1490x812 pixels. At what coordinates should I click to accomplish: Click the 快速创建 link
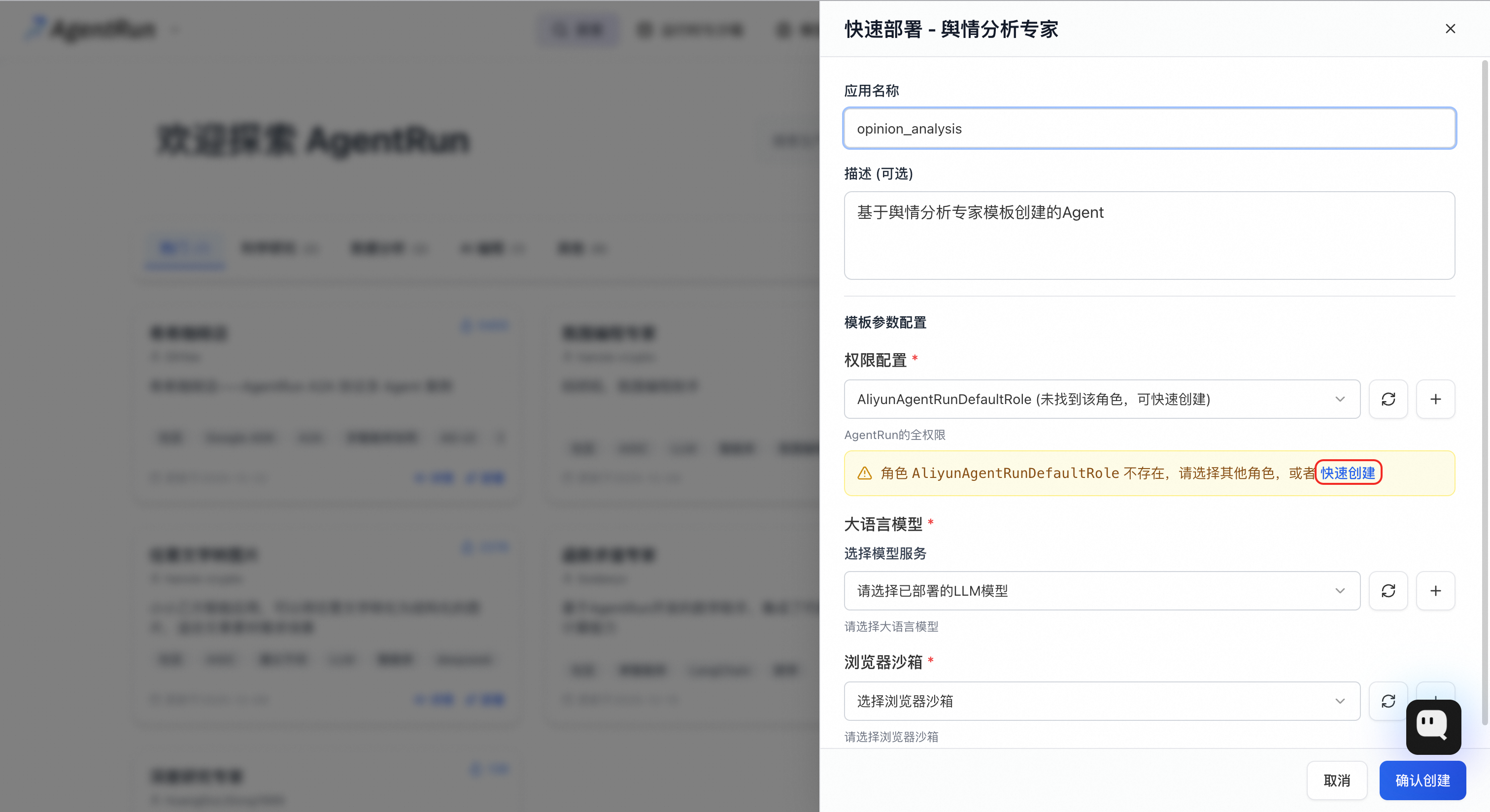point(1348,473)
